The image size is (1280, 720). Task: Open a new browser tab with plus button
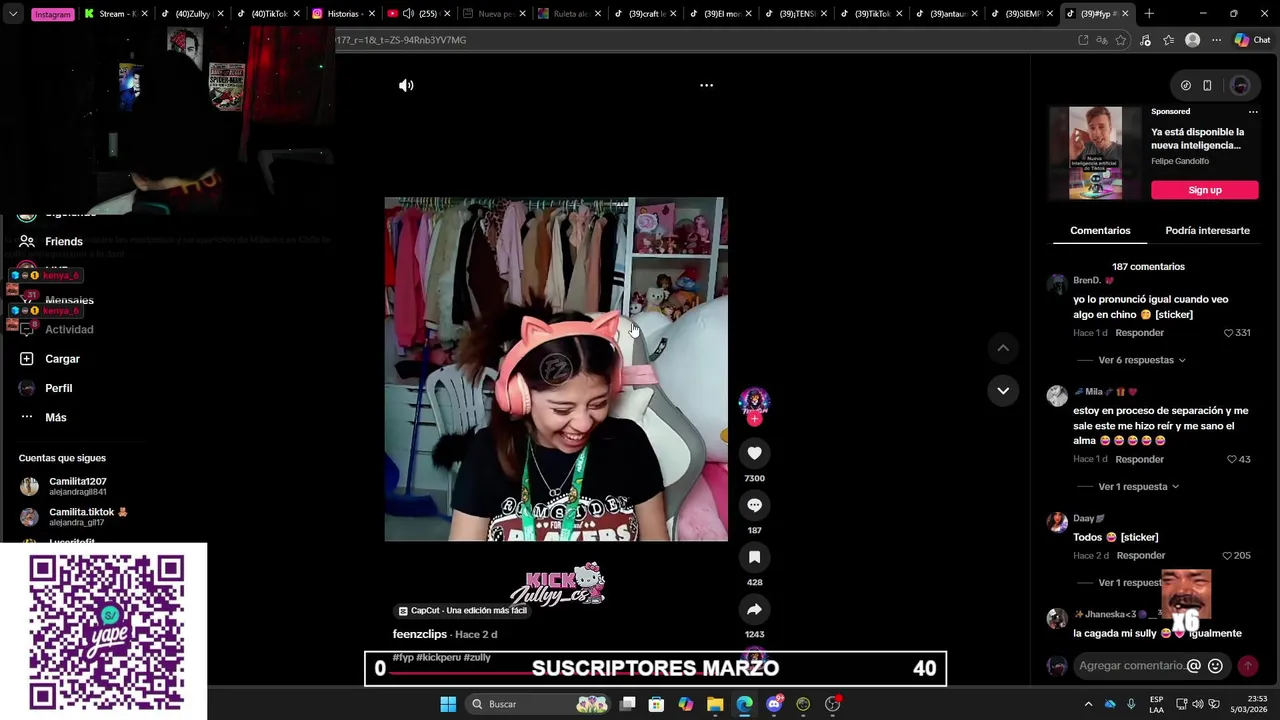point(1149,14)
